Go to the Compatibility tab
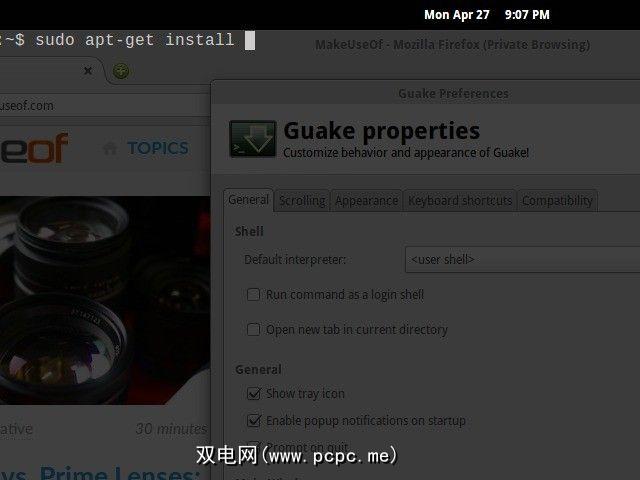This screenshot has height=480, width=640. click(557, 201)
